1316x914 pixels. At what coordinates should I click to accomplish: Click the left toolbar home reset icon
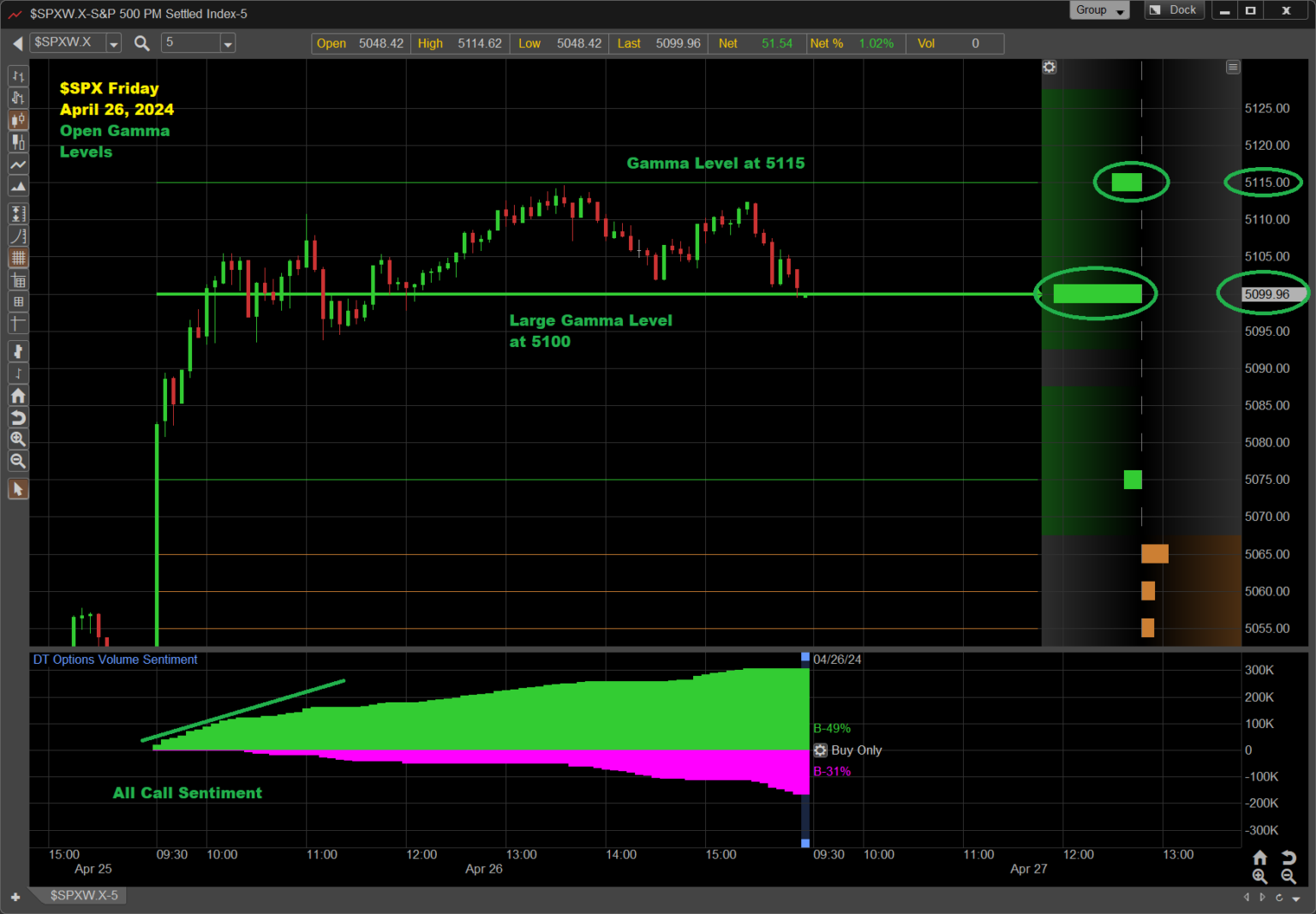point(17,396)
